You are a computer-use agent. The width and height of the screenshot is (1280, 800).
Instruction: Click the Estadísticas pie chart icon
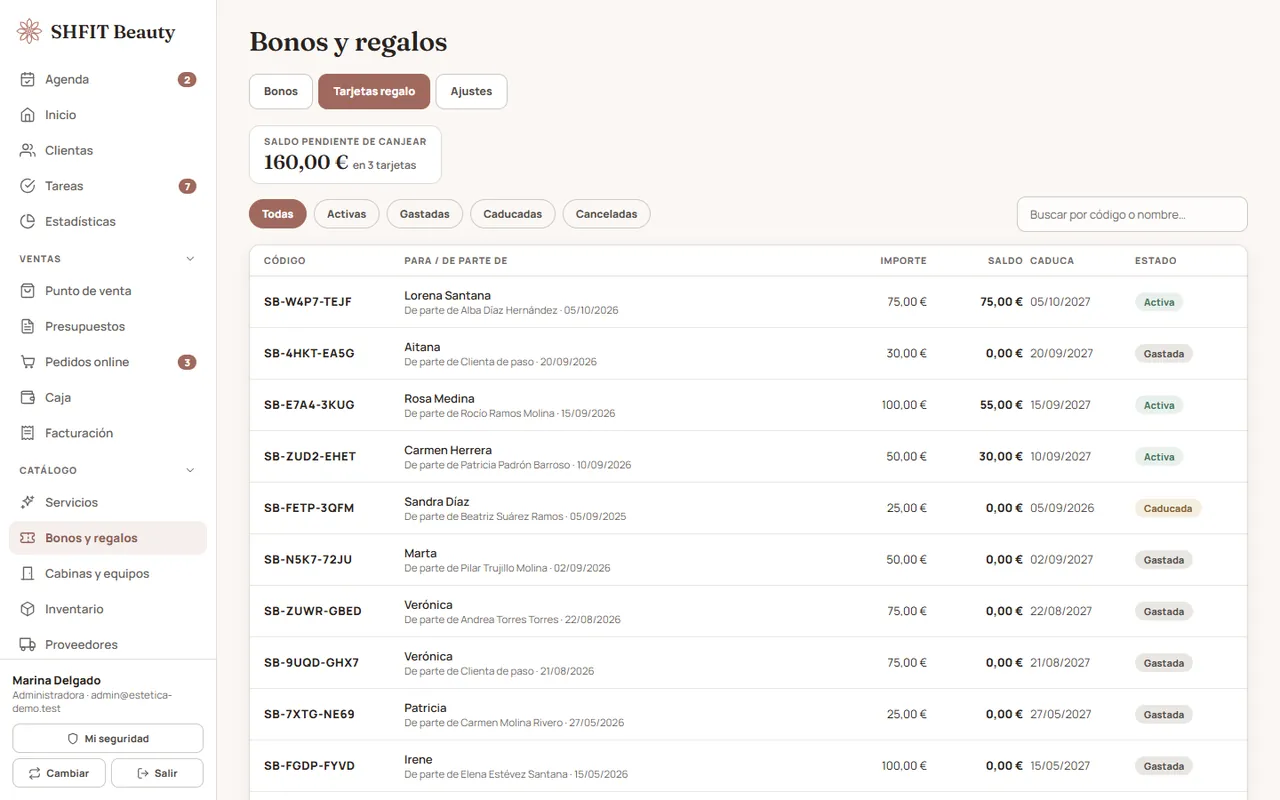point(28,222)
